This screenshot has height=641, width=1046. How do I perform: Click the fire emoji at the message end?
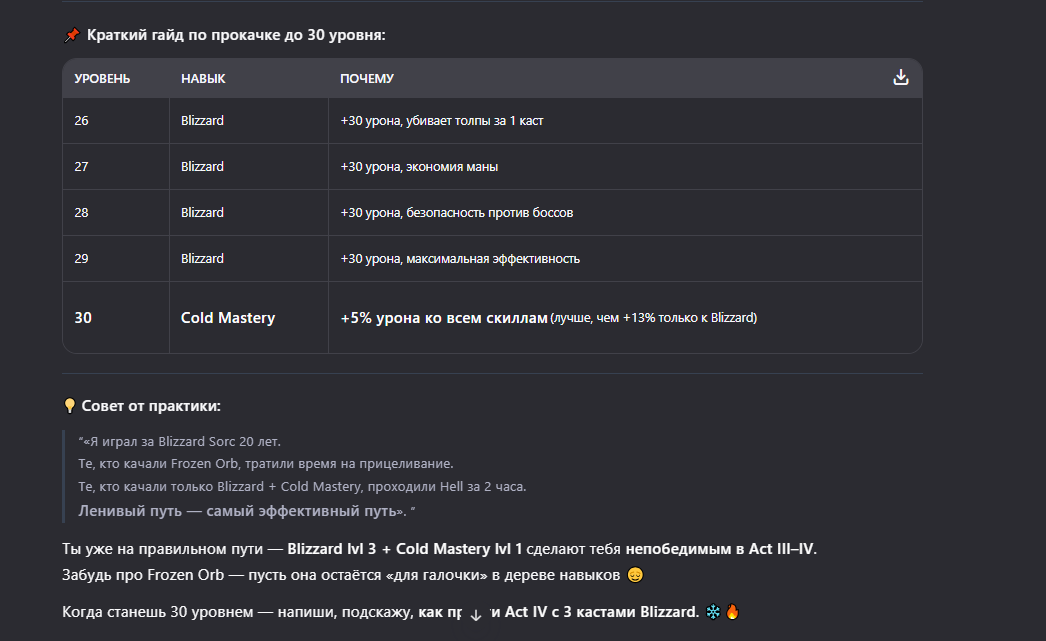(x=732, y=611)
